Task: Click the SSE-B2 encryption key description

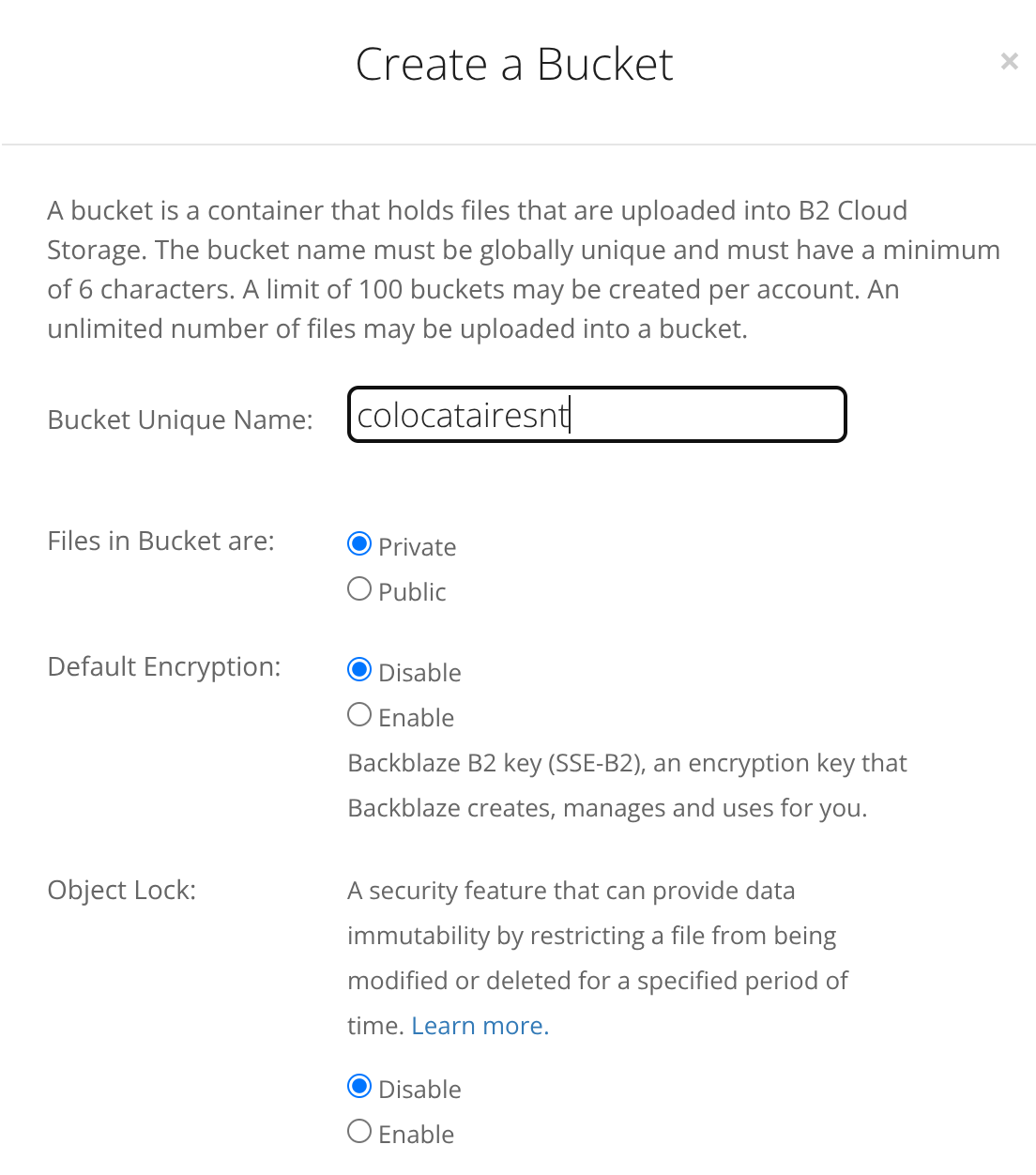Action: 626,786
